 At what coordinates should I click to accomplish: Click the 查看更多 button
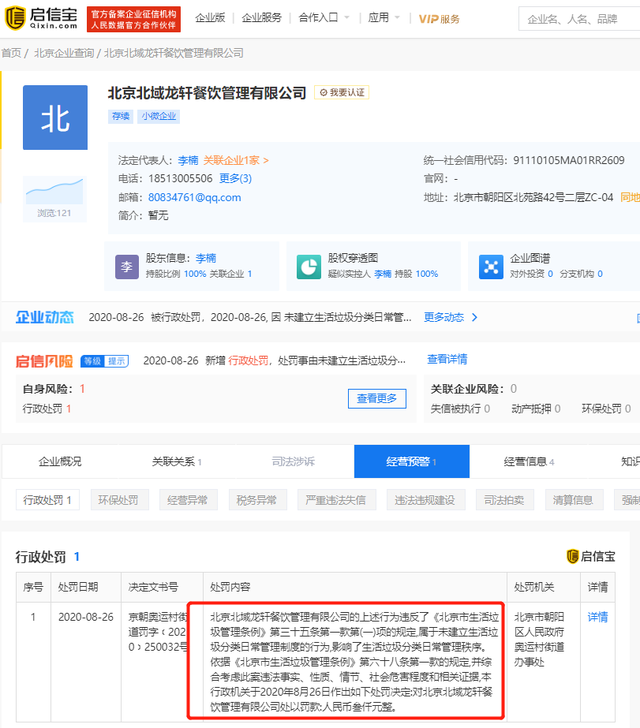click(378, 398)
